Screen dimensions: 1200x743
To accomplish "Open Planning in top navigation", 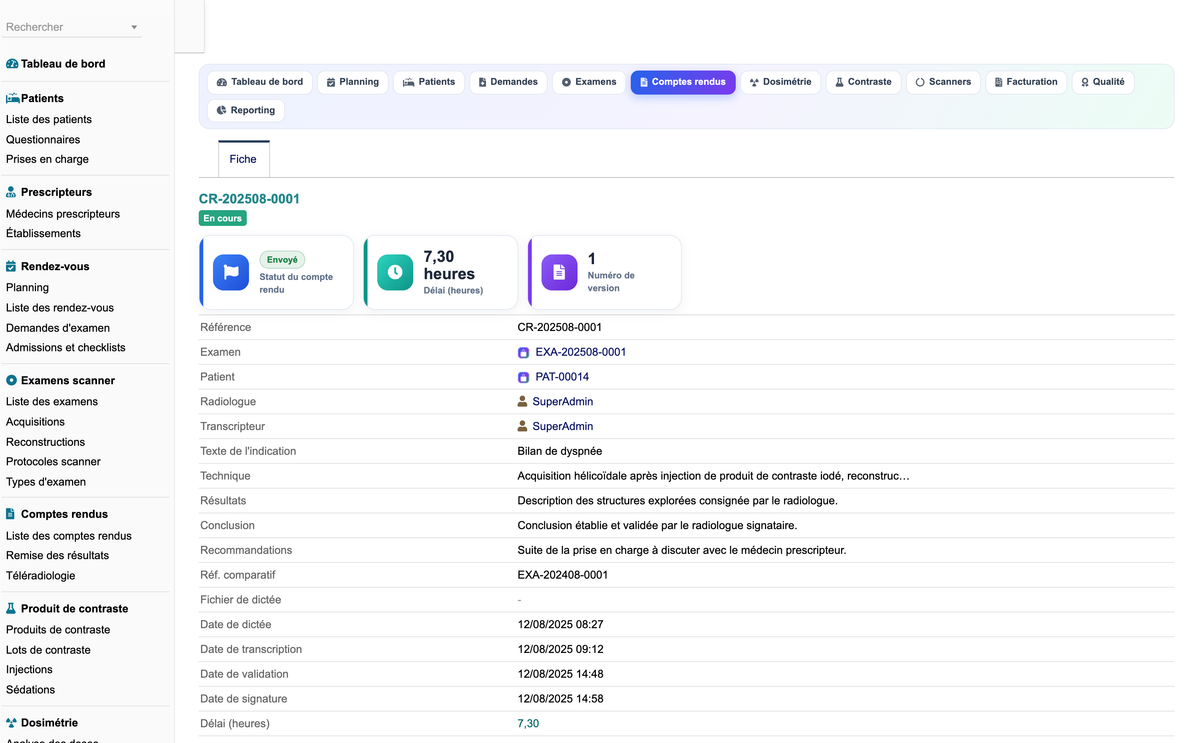I will pos(353,82).
